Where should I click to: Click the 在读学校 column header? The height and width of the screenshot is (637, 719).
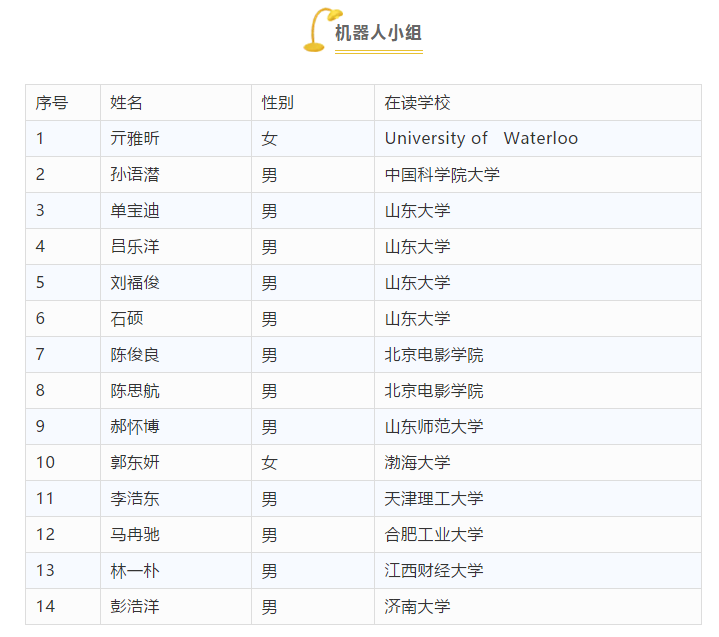coord(418,103)
